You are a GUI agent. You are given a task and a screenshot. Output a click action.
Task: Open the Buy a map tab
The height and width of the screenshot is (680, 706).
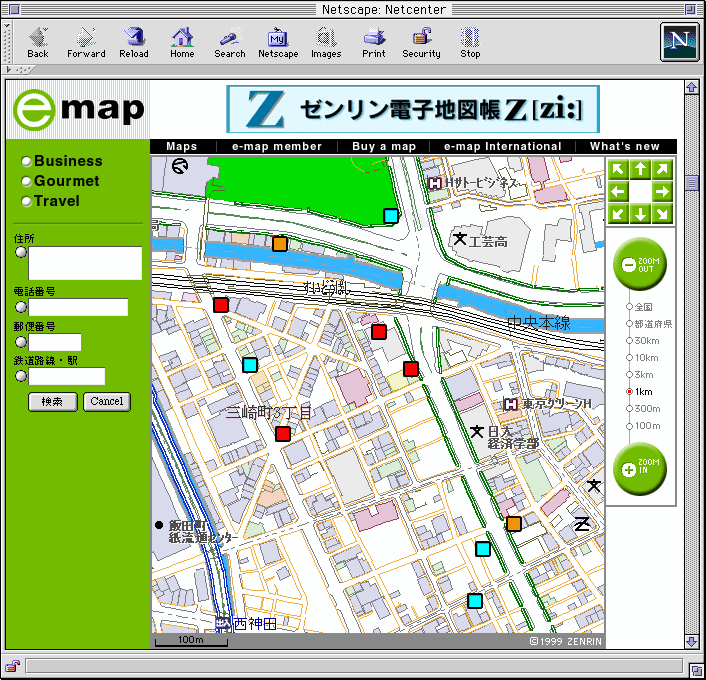click(x=384, y=146)
